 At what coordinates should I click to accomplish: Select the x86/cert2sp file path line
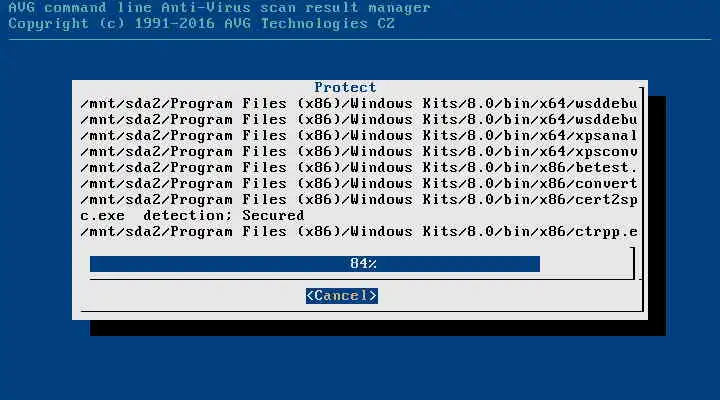coord(359,200)
